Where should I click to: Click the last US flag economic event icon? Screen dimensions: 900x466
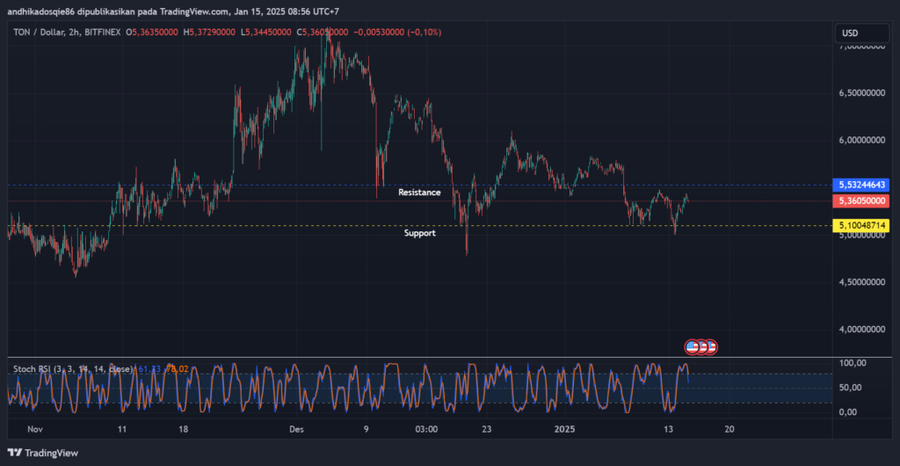click(x=711, y=347)
